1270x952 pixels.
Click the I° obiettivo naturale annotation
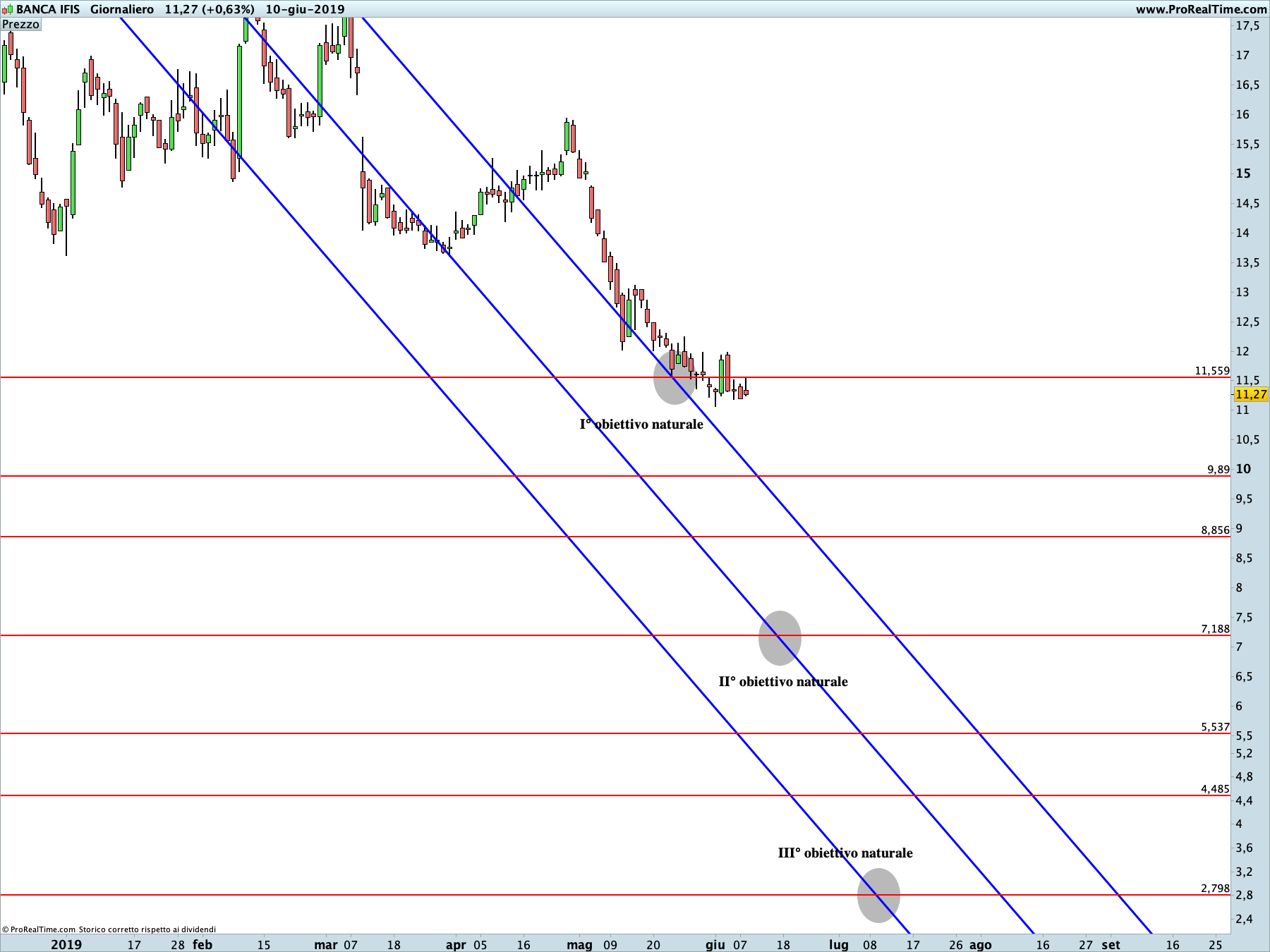coord(641,424)
